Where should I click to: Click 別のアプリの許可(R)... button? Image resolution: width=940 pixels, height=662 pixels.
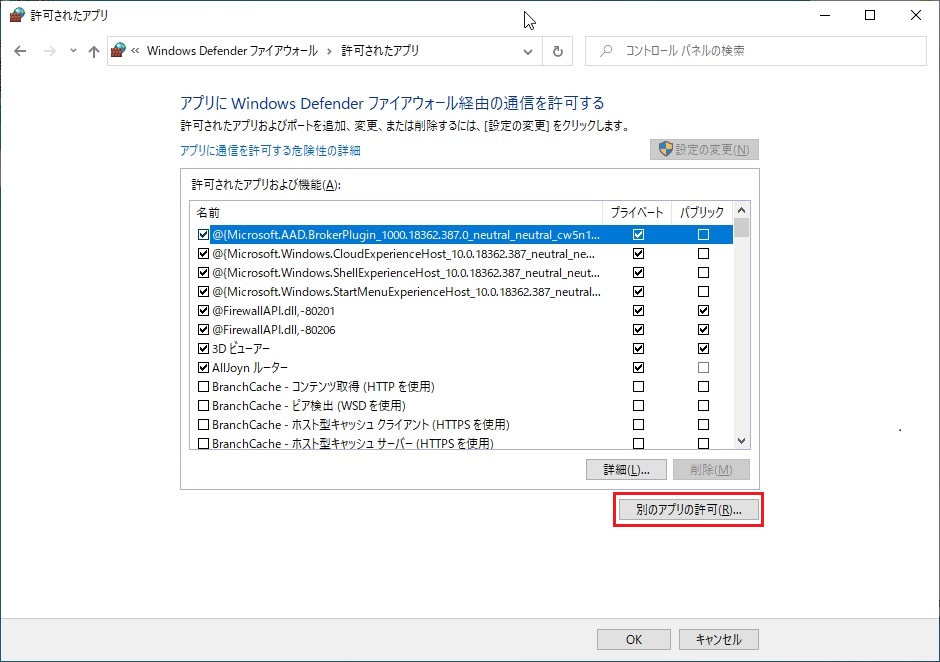tap(688, 510)
